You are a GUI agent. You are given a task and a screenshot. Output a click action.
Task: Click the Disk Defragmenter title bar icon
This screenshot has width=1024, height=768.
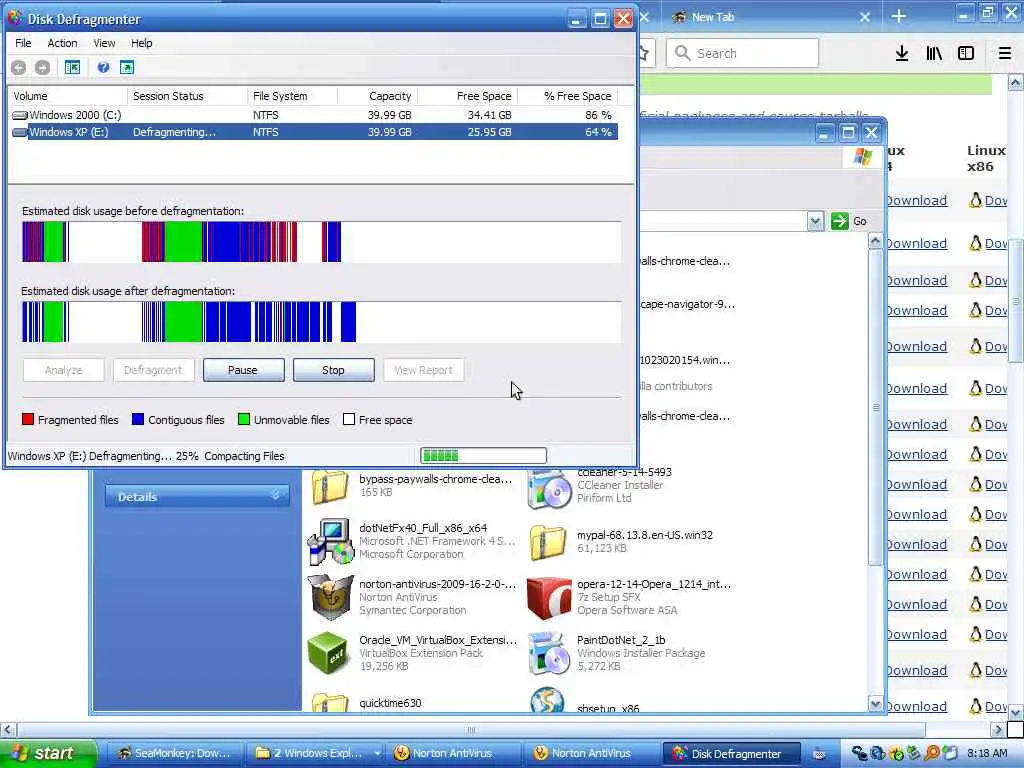click(x=15, y=18)
